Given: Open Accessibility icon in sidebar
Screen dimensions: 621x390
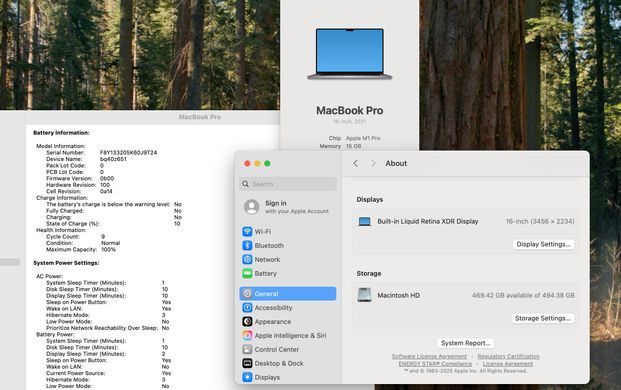Looking at the screenshot, I should point(247,308).
